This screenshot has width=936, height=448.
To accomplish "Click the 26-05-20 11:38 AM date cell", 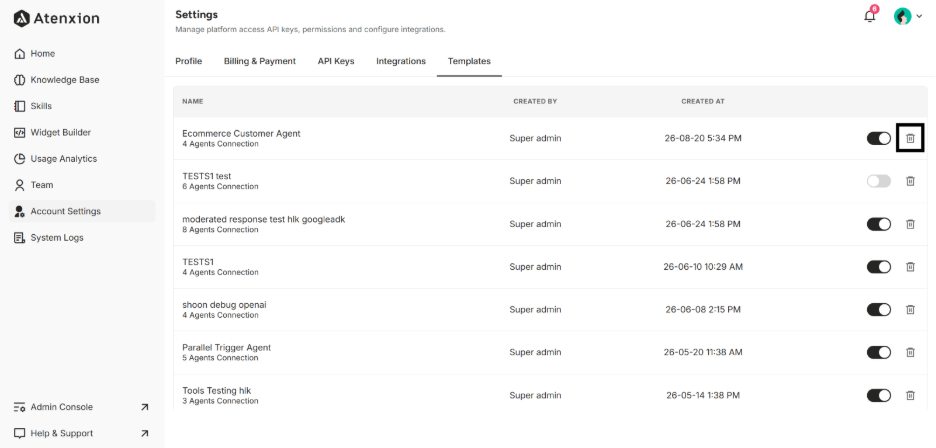I will 703,352.
